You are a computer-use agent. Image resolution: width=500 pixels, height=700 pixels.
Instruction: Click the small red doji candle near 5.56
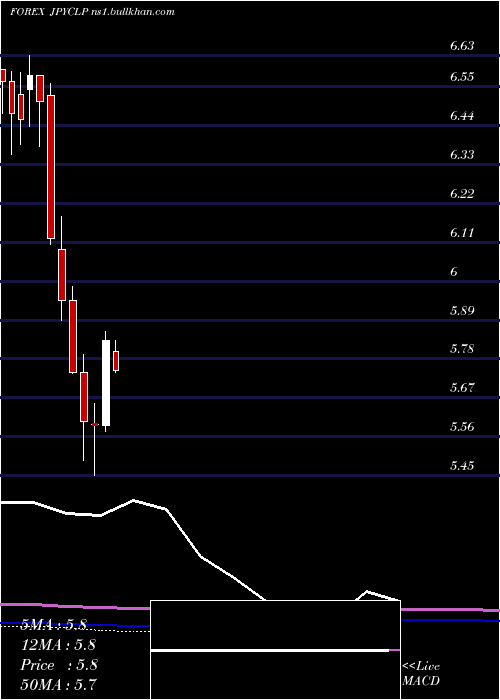(95, 425)
